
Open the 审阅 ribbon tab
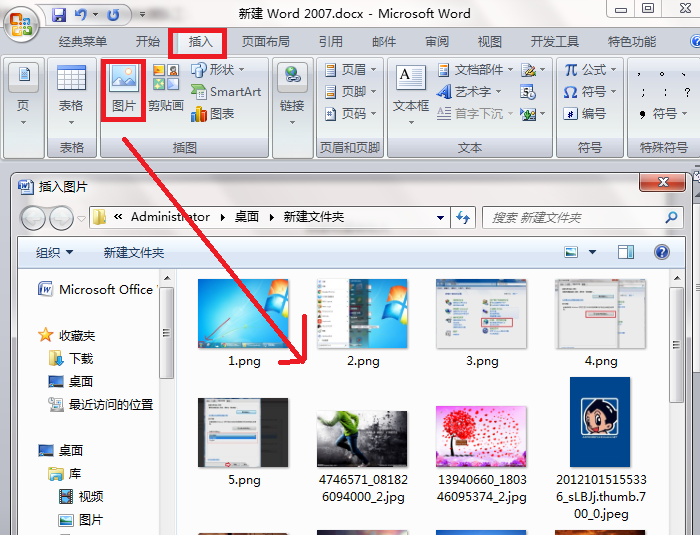(x=437, y=42)
